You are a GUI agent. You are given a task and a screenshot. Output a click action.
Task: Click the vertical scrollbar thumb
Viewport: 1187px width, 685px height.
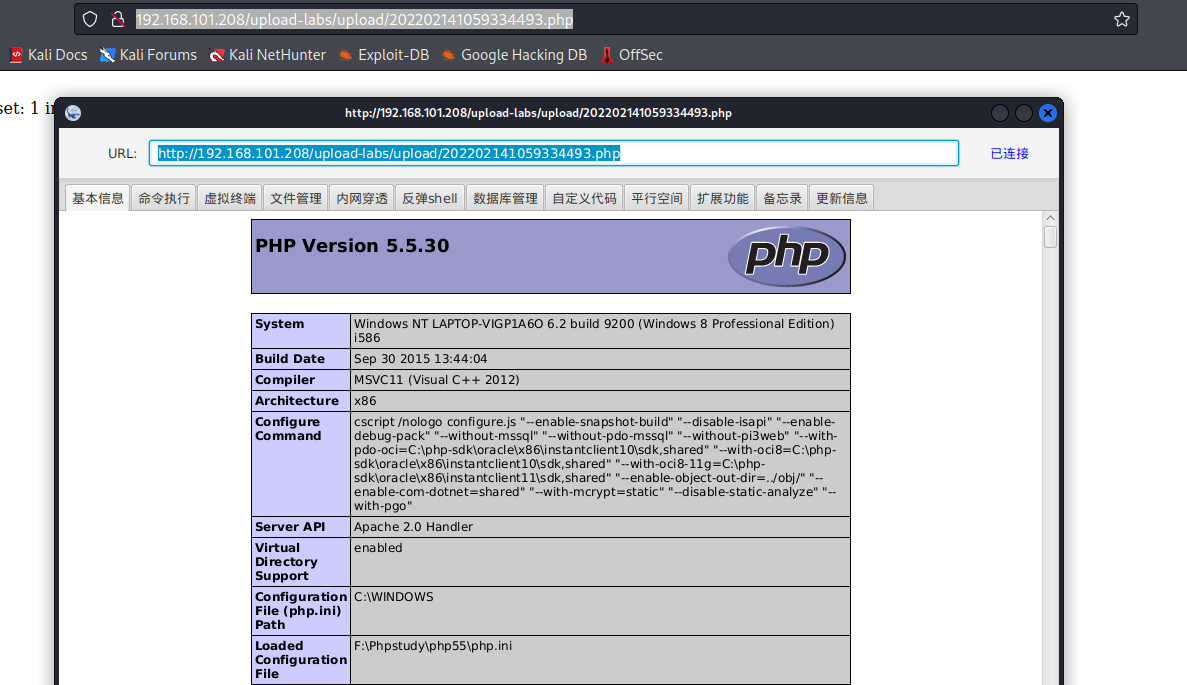[1050, 237]
